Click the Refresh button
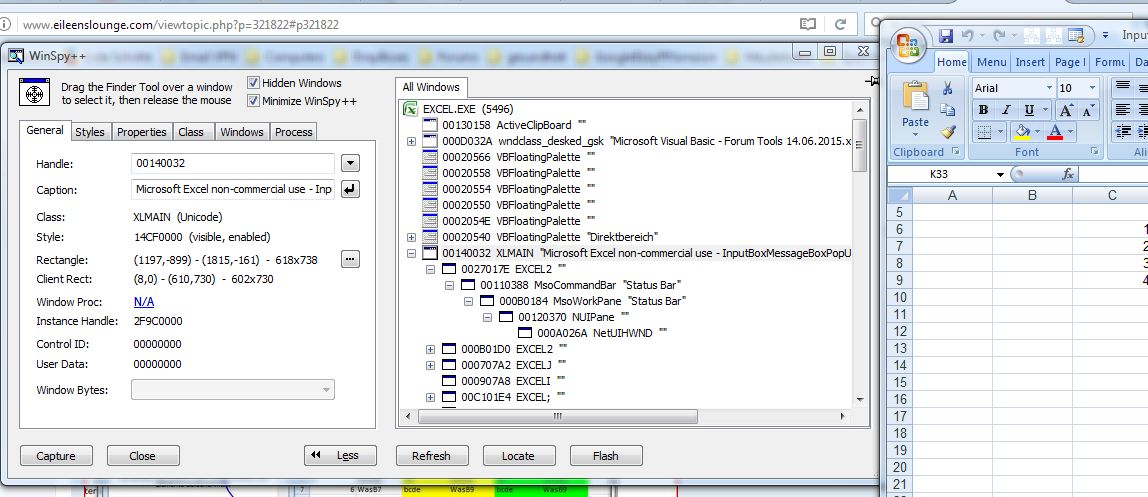1148x497 pixels. click(432, 455)
